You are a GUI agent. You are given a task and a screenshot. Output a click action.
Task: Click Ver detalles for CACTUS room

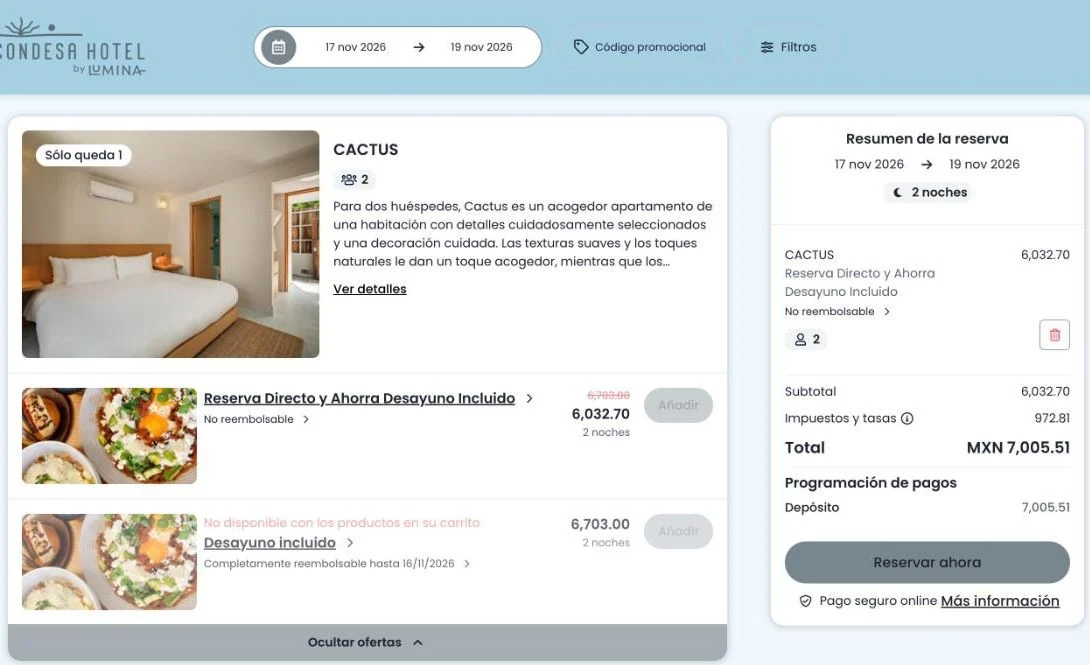tap(370, 289)
